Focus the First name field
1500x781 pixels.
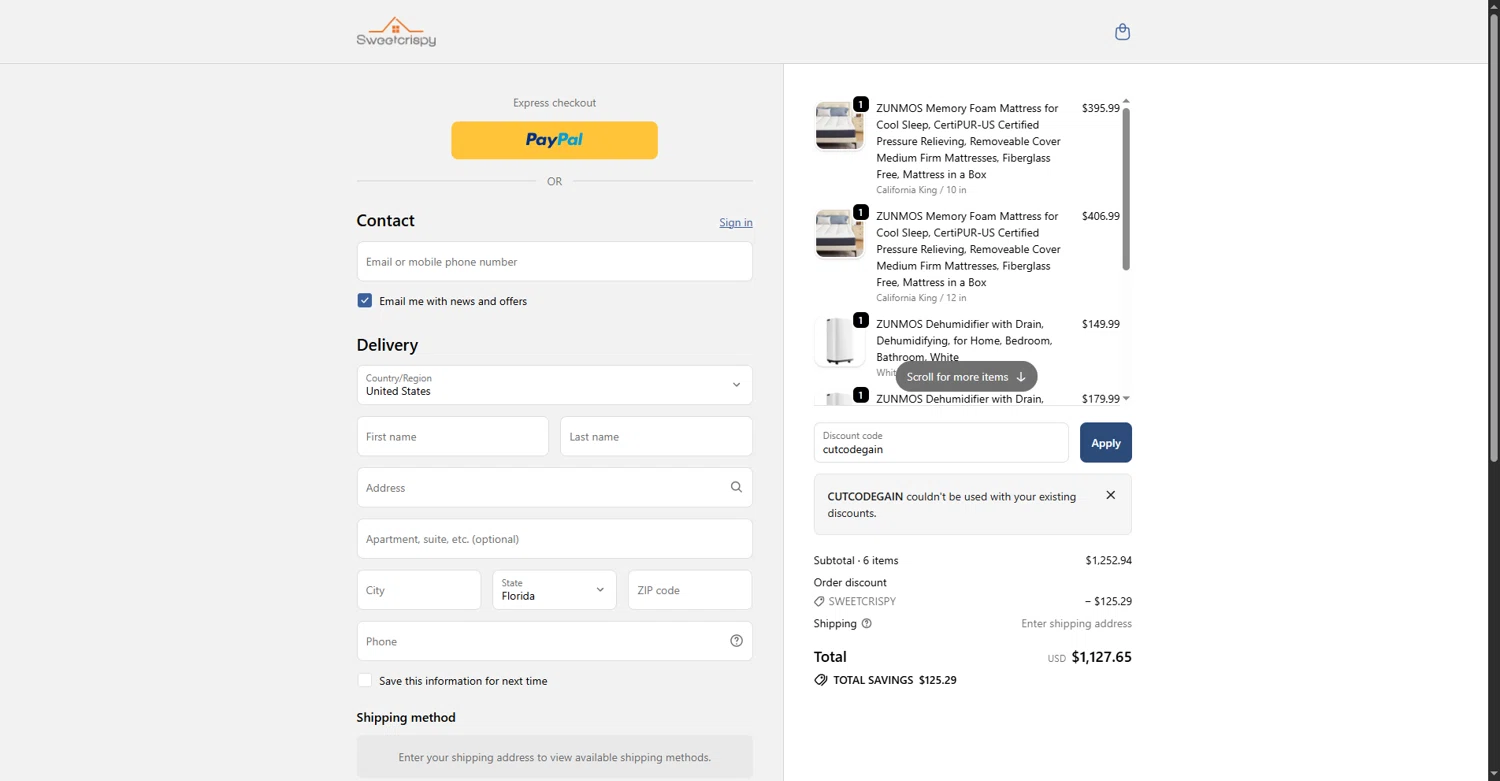(453, 436)
